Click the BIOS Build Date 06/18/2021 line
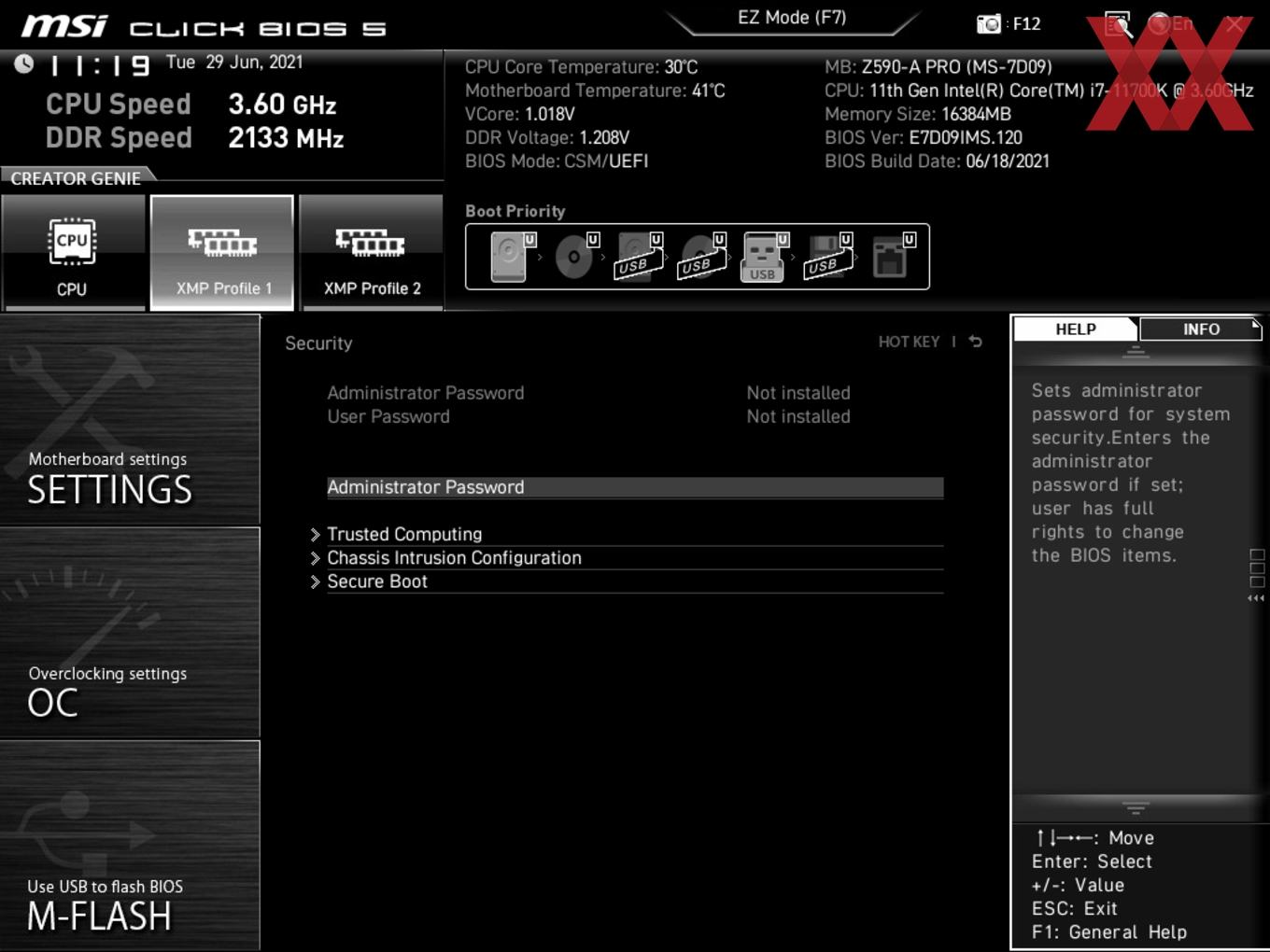The width and height of the screenshot is (1270, 952). 937,161
